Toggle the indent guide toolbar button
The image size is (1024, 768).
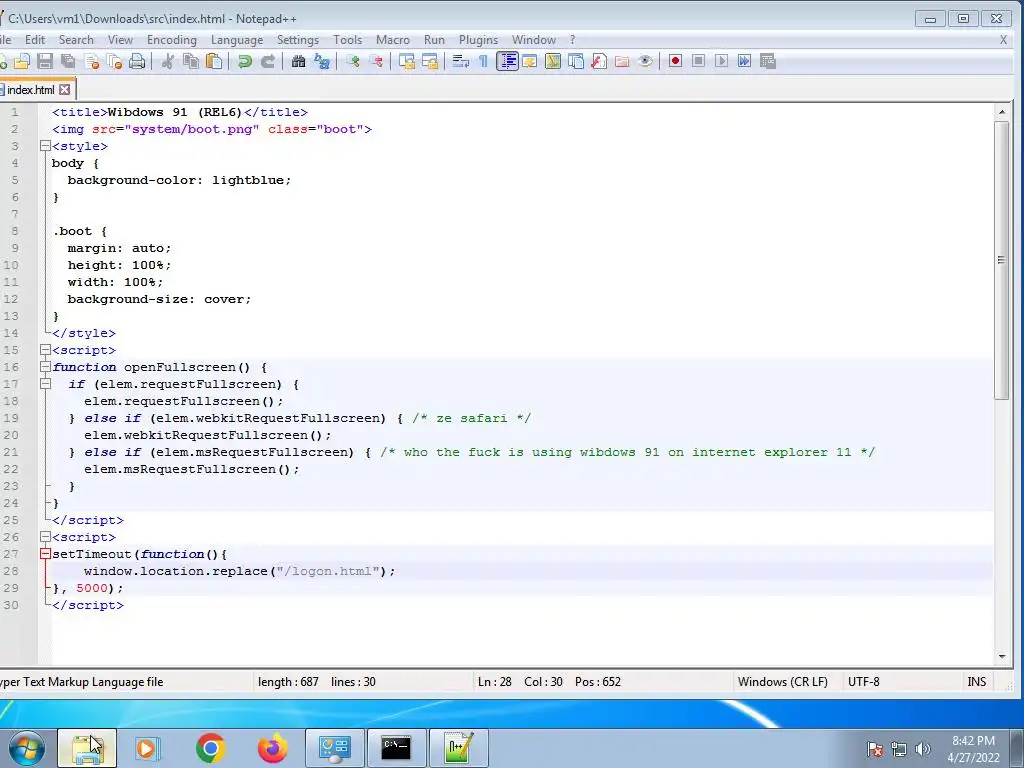507,61
